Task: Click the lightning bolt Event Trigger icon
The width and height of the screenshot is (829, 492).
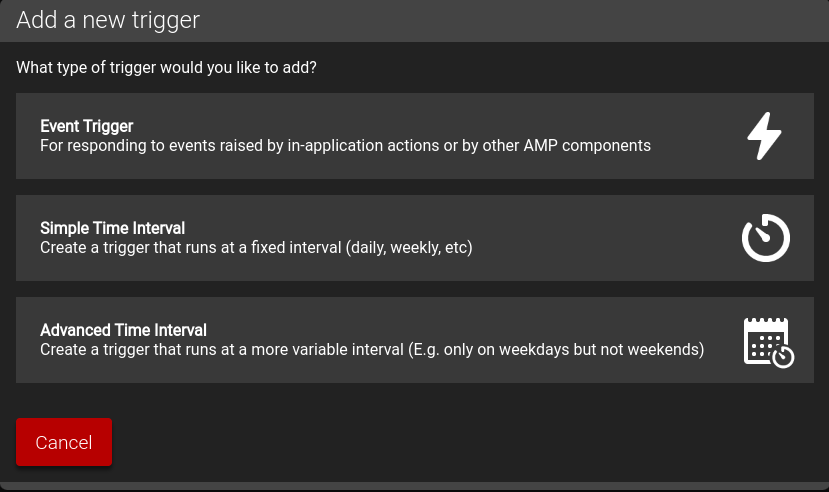Action: [765, 136]
